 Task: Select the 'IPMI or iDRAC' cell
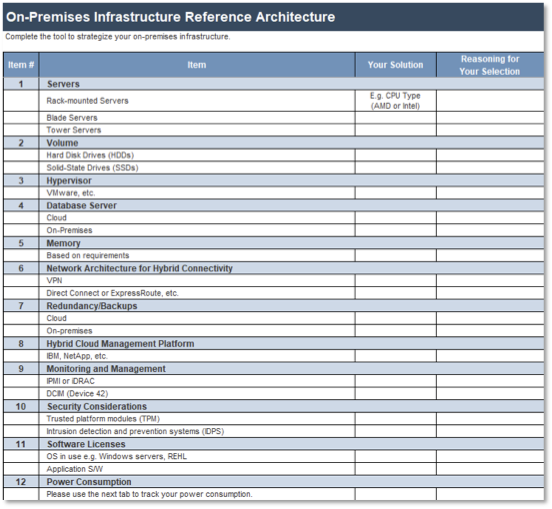tap(197, 381)
